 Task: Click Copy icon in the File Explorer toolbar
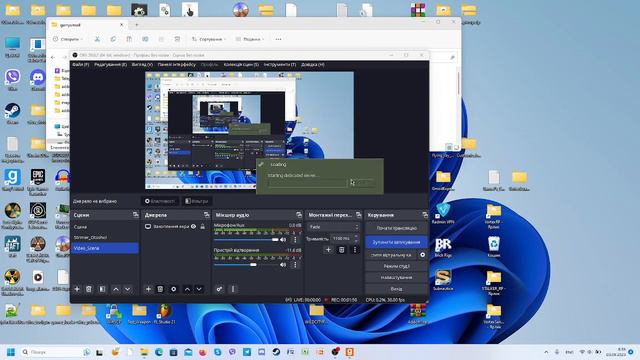(x=113, y=39)
